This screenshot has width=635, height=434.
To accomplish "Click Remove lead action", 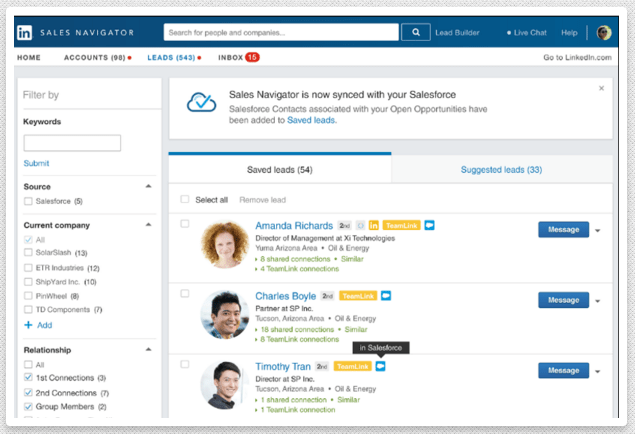I will (262, 200).
